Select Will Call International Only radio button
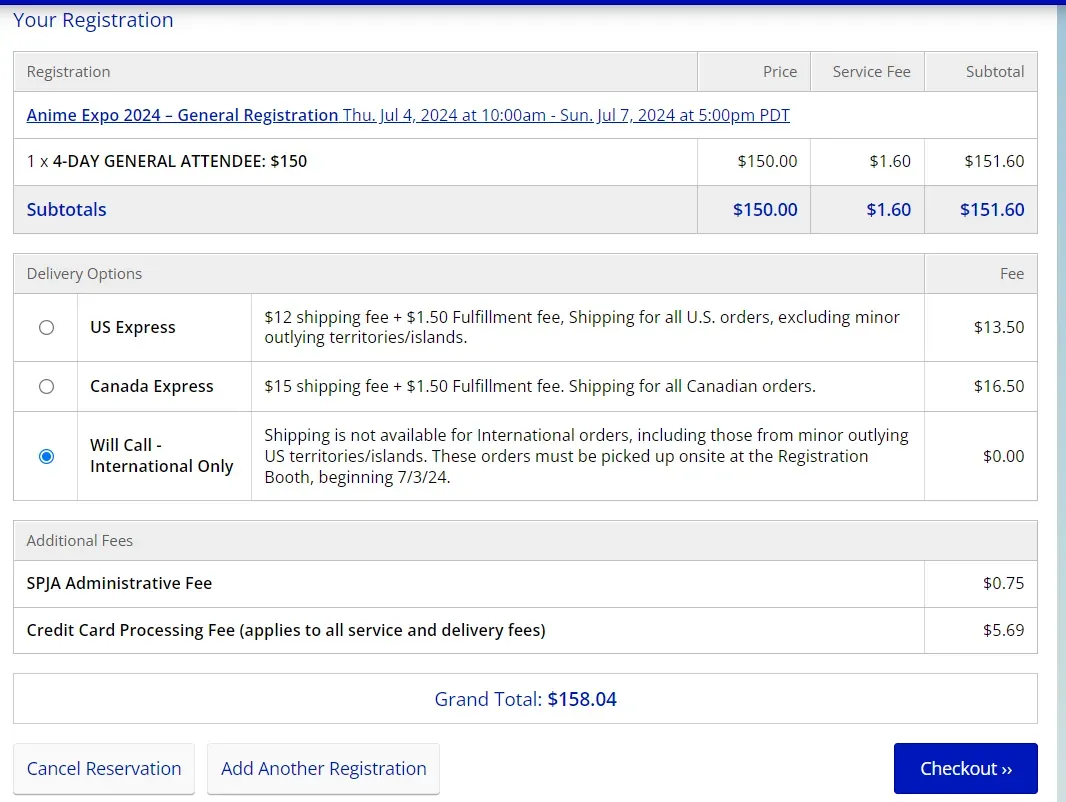 click(x=46, y=456)
